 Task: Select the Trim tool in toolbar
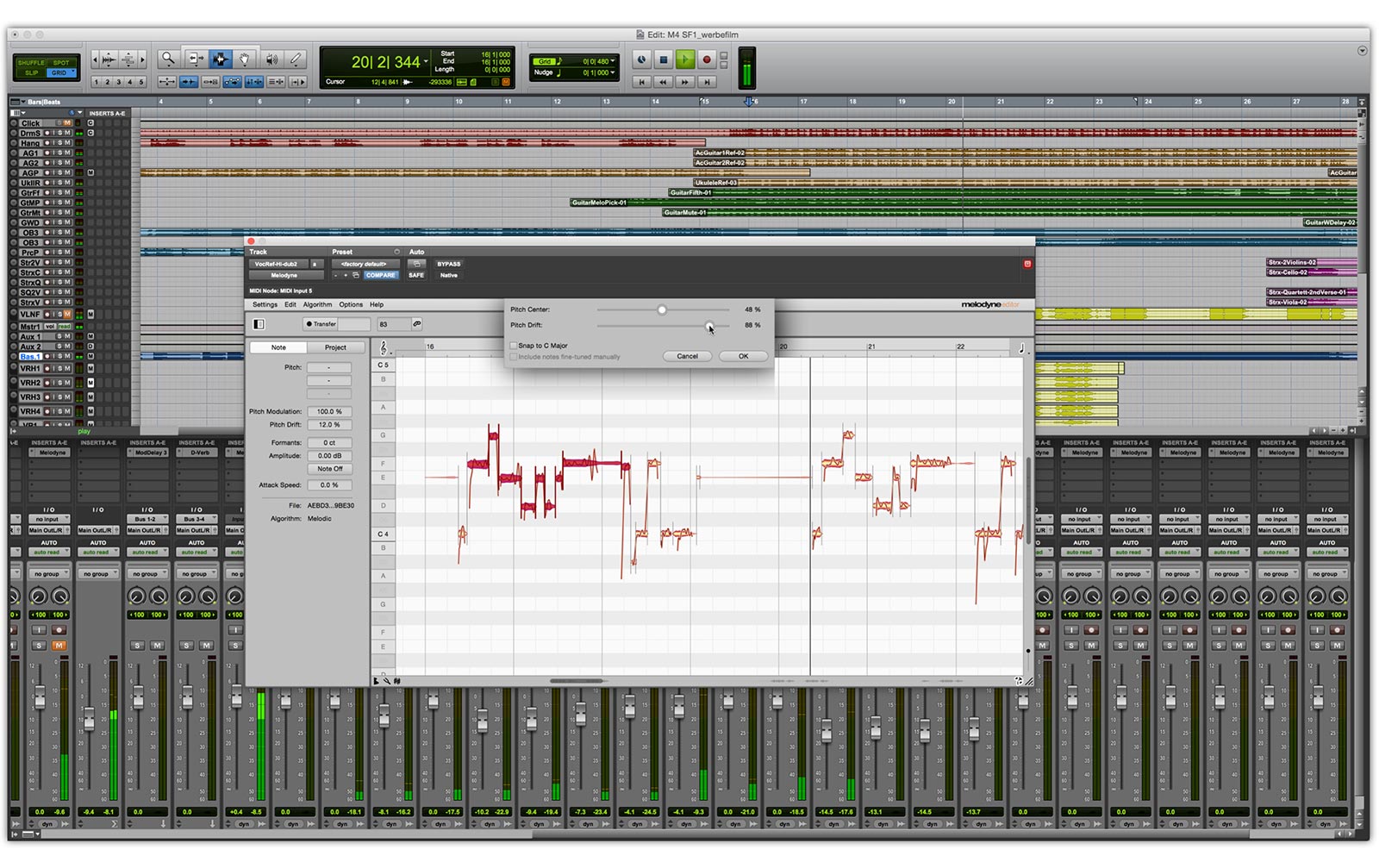[197, 59]
